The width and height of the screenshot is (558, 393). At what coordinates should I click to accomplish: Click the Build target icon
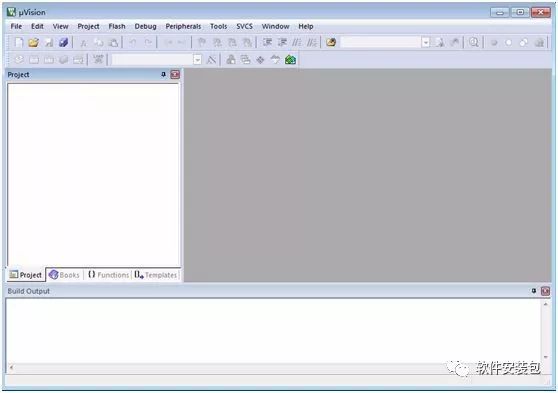34,59
